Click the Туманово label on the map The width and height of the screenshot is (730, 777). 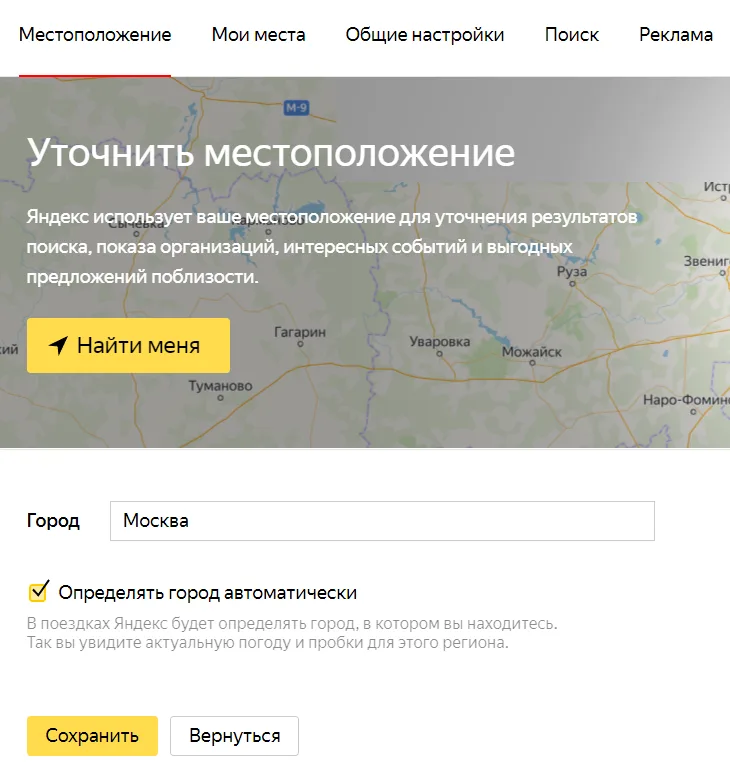pyautogui.click(x=221, y=386)
